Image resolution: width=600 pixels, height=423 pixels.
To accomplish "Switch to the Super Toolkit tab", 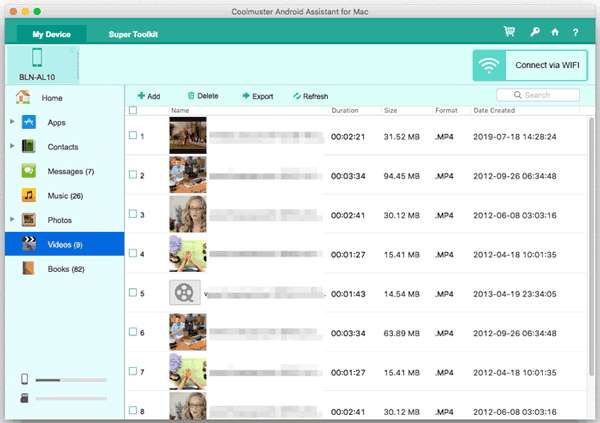I will [x=133, y=34].
